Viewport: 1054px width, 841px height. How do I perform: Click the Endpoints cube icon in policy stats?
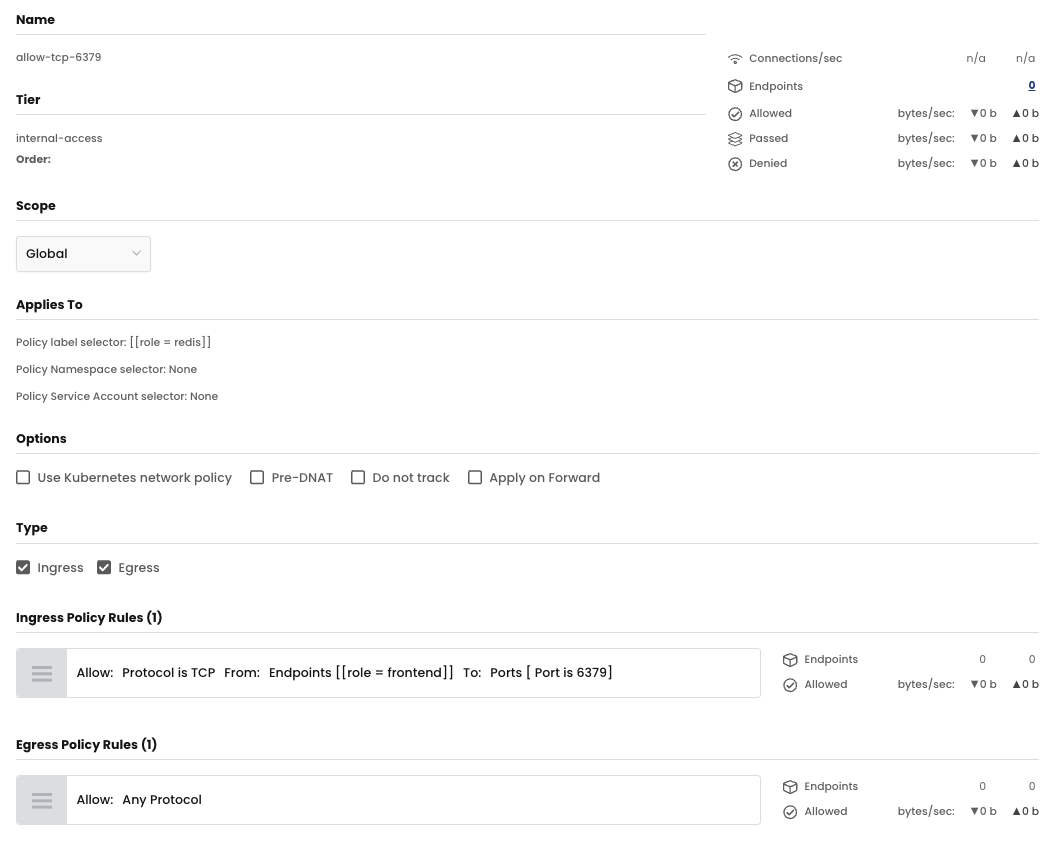click(x=735, y=86)
